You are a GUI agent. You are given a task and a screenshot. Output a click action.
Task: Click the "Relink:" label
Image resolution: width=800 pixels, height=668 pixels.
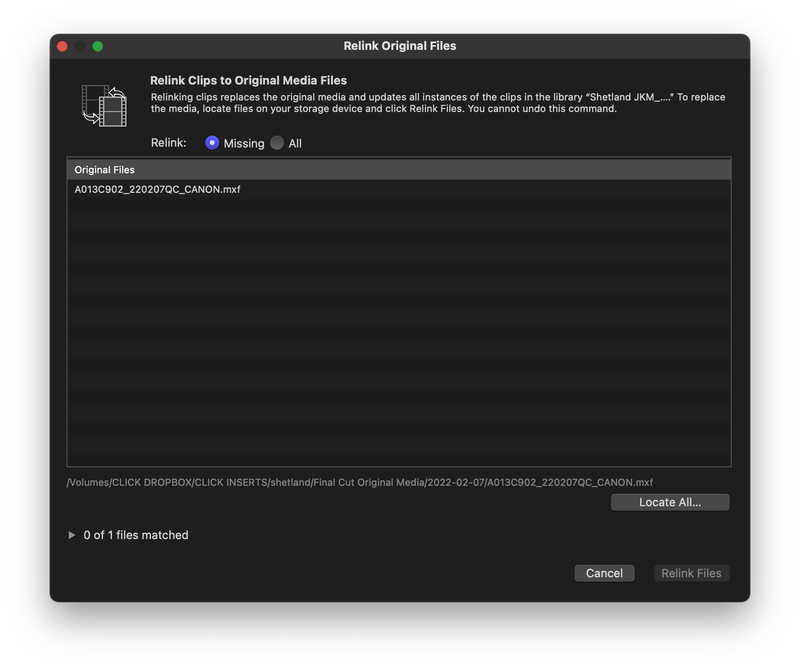(x=169, y=142)
